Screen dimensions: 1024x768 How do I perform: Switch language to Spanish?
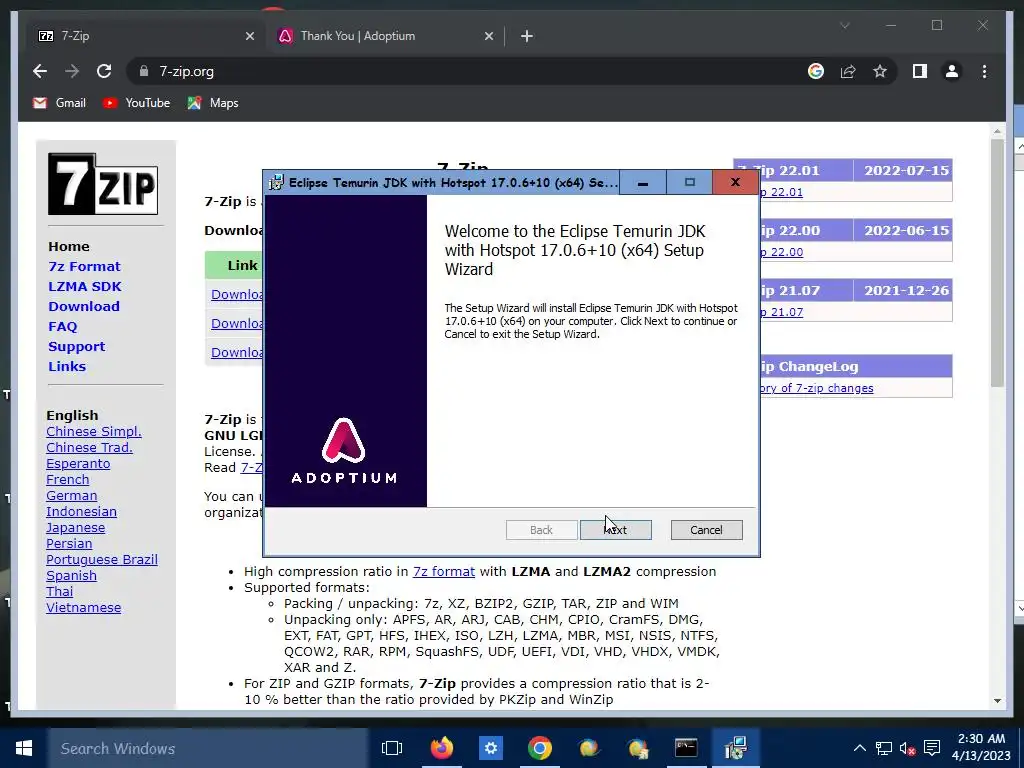[x=71, y=575]
